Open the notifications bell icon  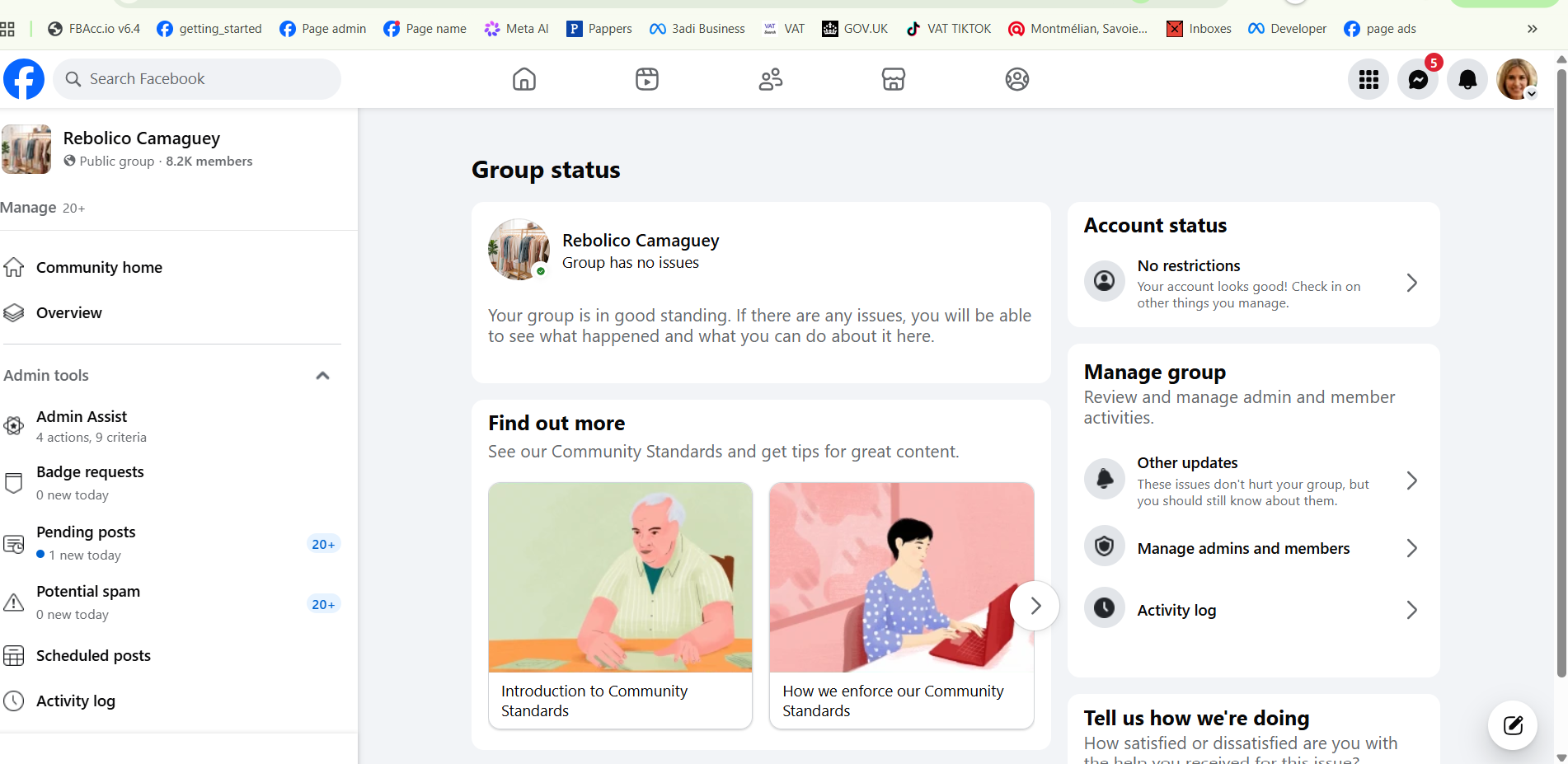[x=1467, y=79]
